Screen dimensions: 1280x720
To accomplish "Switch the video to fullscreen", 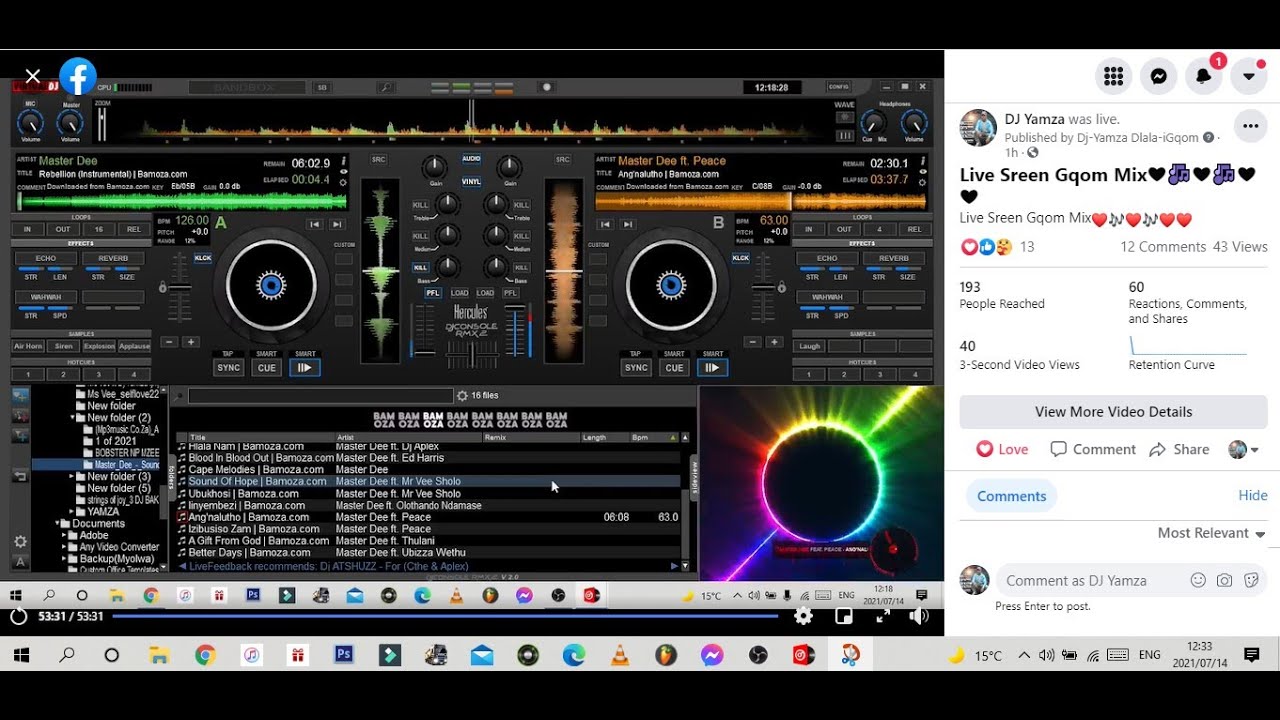I will 882,616.
